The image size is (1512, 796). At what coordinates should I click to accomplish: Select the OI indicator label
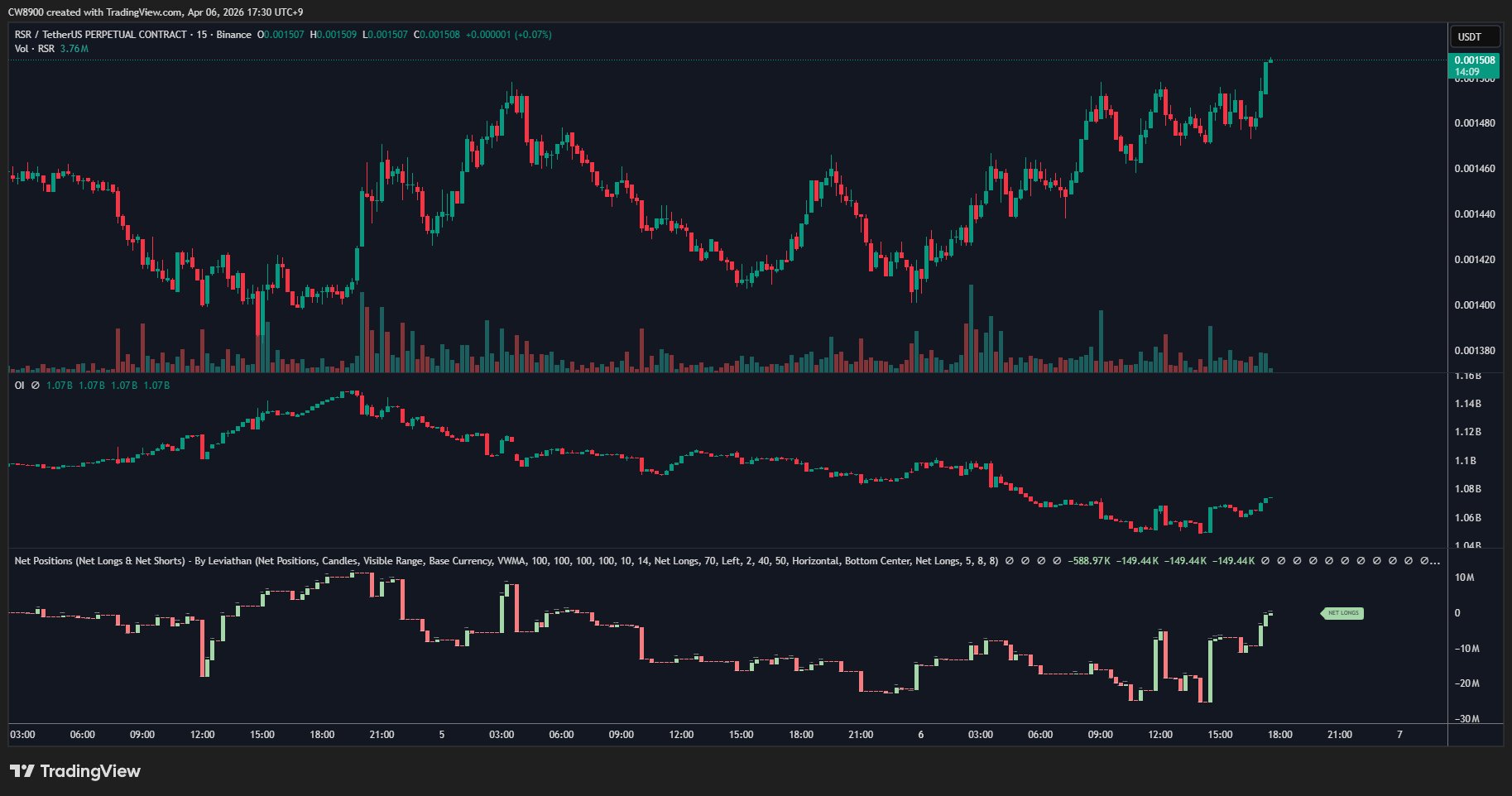tap(20, 386)
